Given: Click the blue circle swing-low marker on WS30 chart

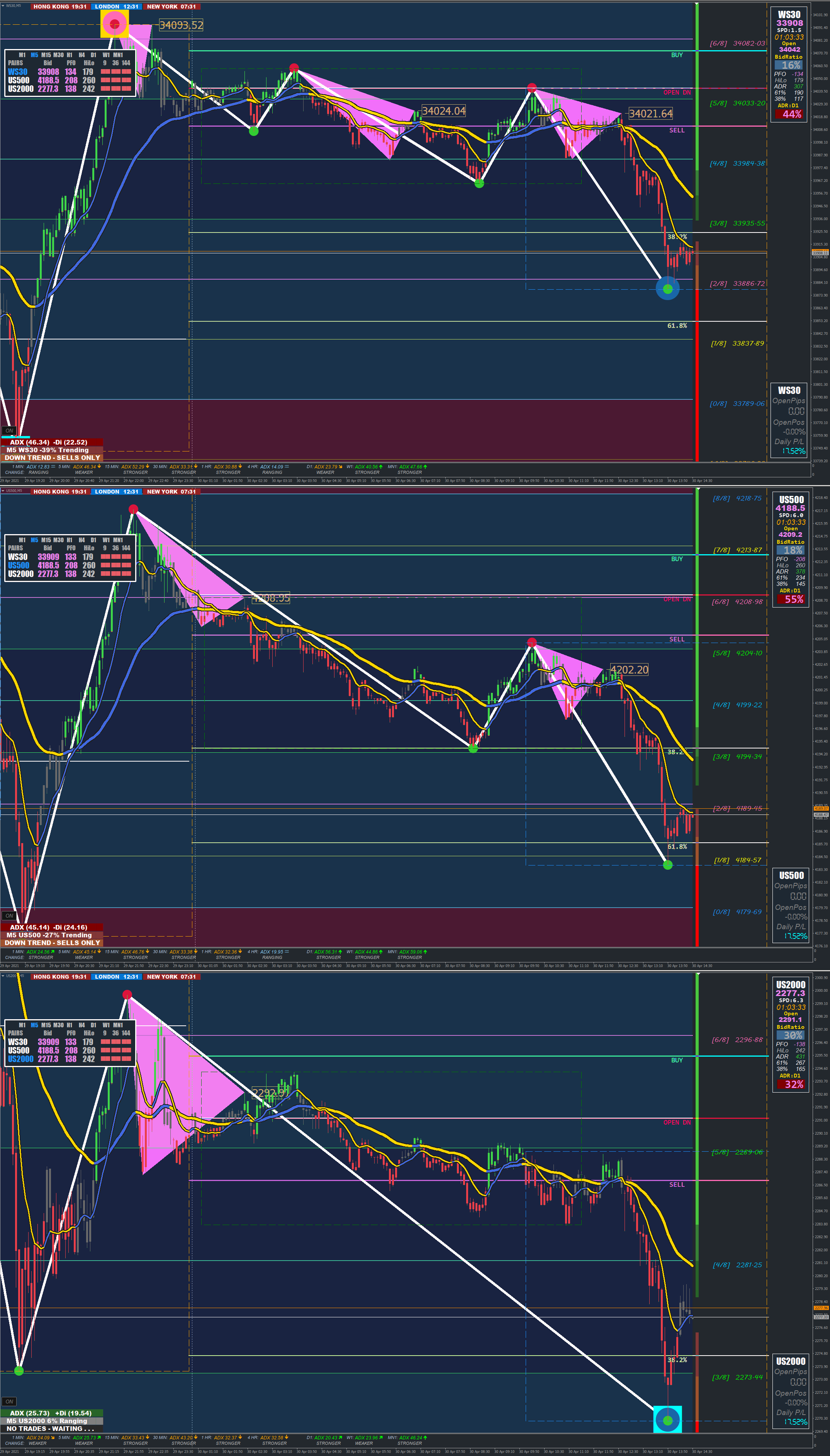Looking at the screenshot, I should tap(667, 289).
